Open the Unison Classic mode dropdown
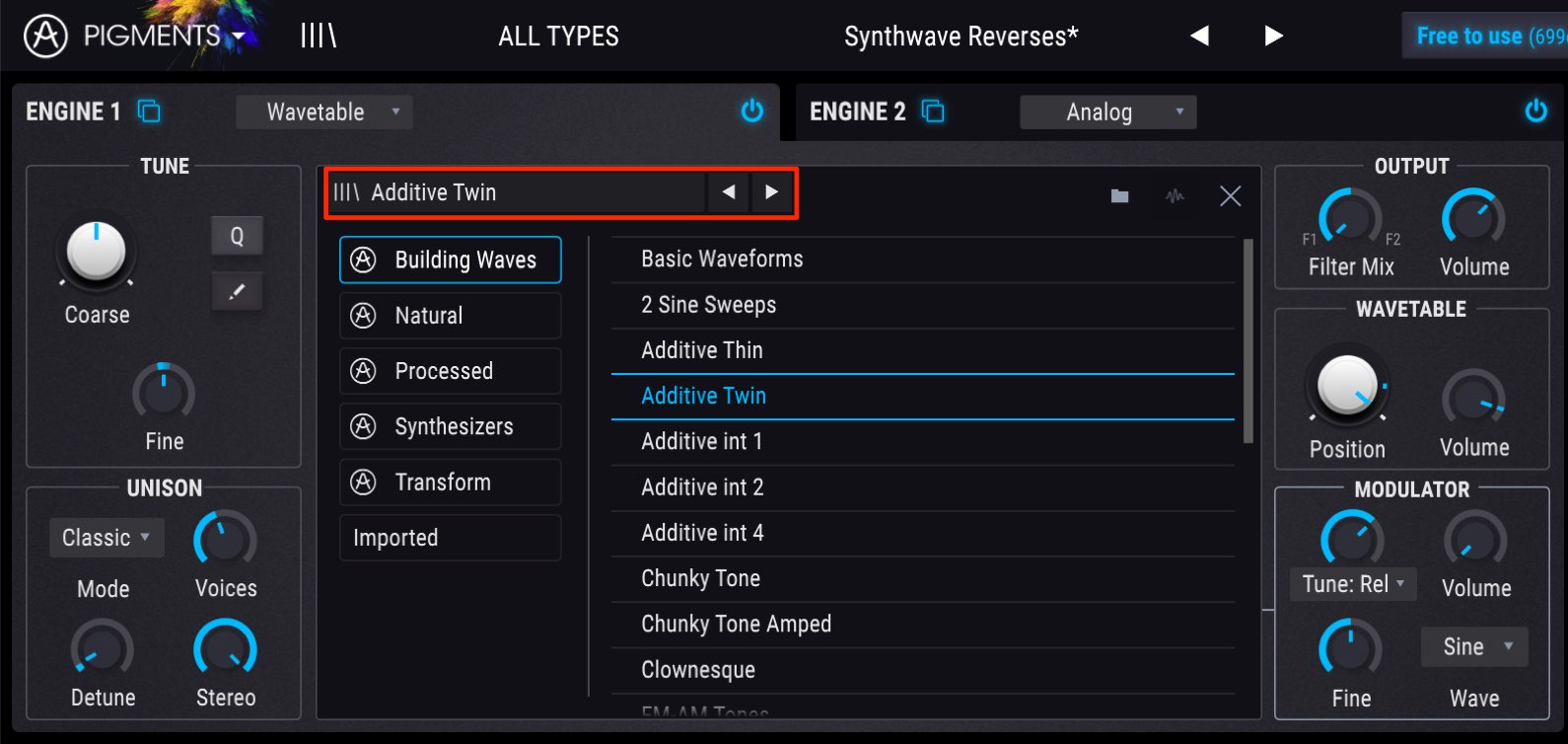The width and height of the screenshot is (1568, 744). coord(107,538)
